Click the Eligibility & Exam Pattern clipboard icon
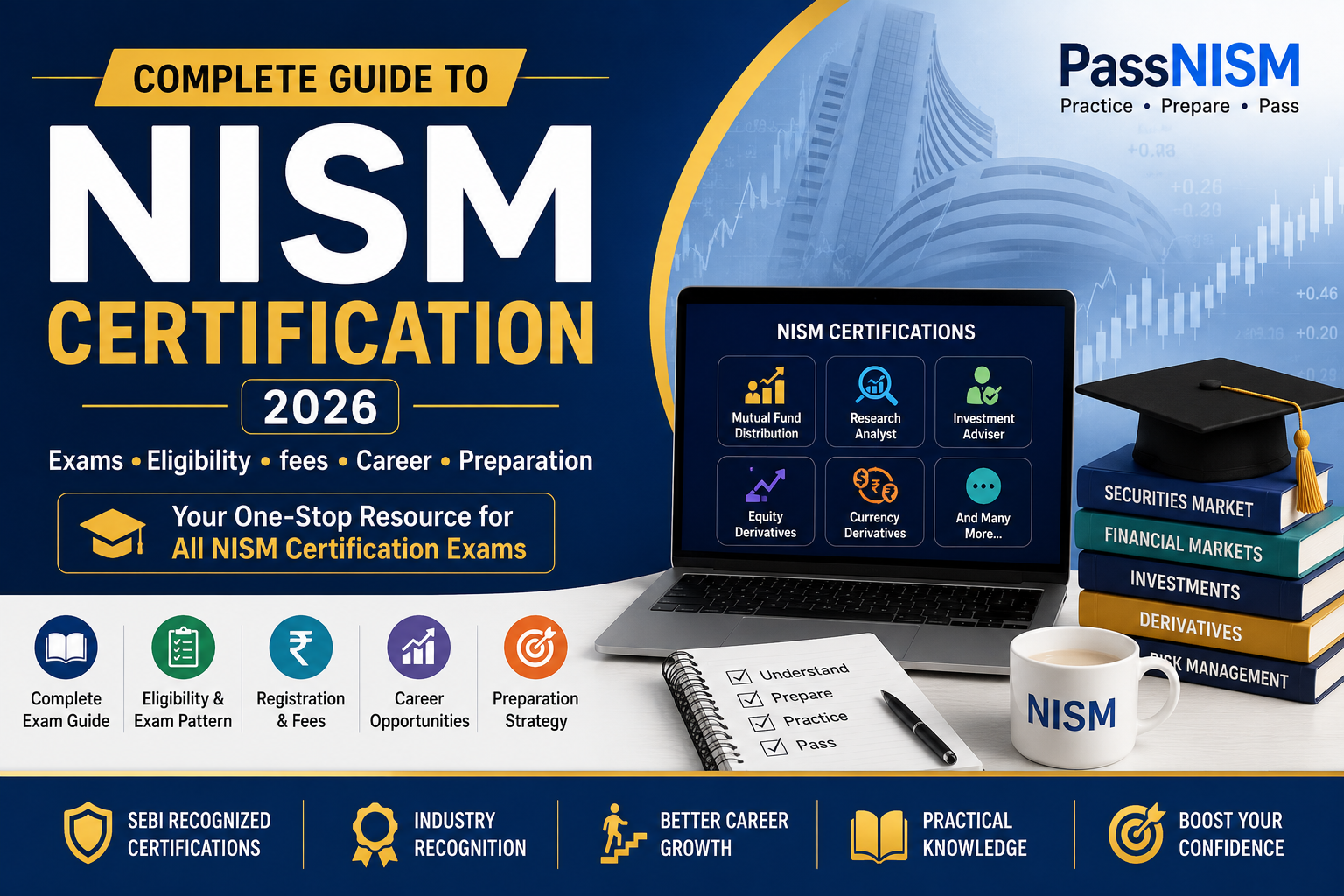1344x896 pixels. coord(183,647)
